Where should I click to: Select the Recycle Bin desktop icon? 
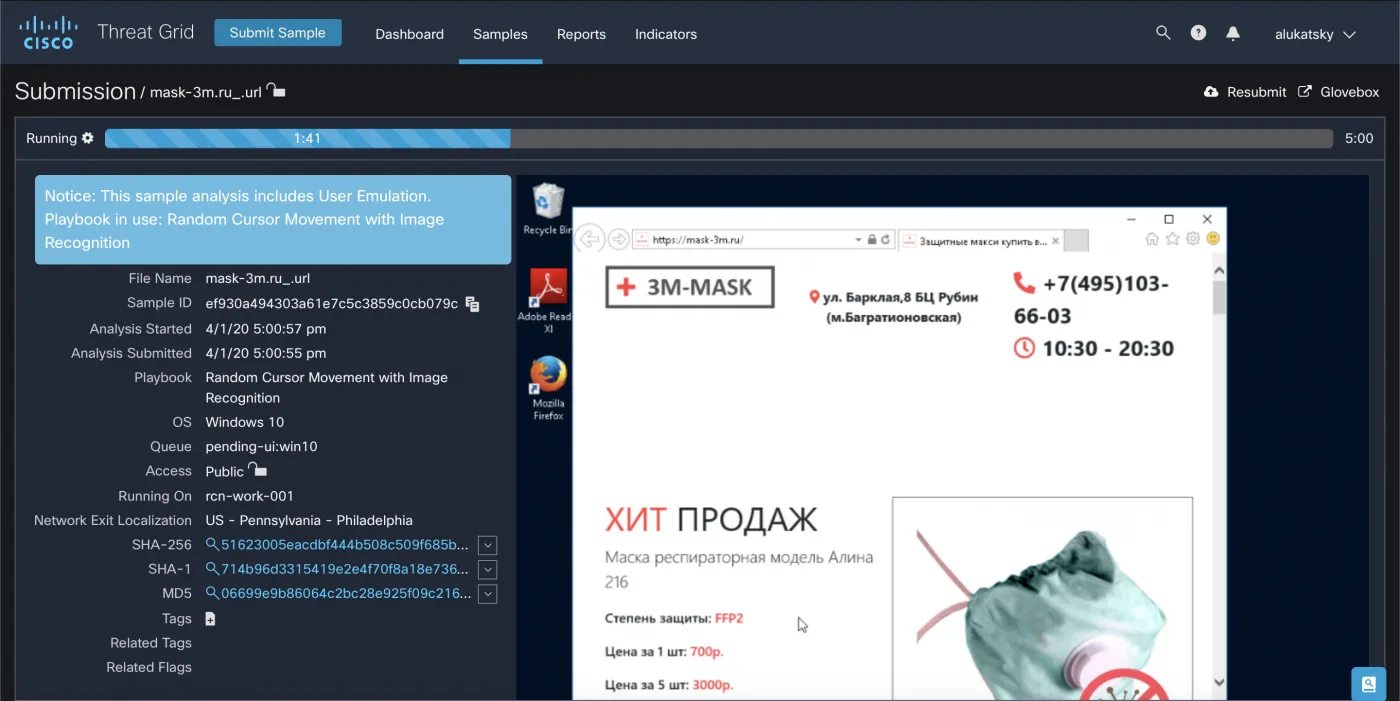547,209
